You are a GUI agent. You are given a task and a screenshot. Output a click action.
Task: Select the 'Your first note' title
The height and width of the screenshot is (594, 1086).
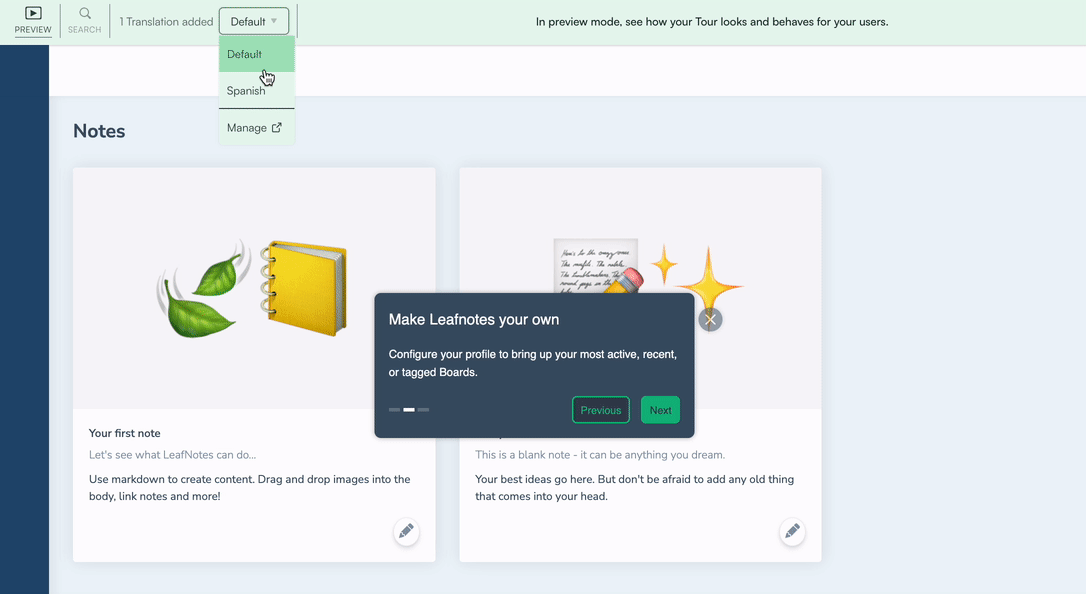pos(125,433)
